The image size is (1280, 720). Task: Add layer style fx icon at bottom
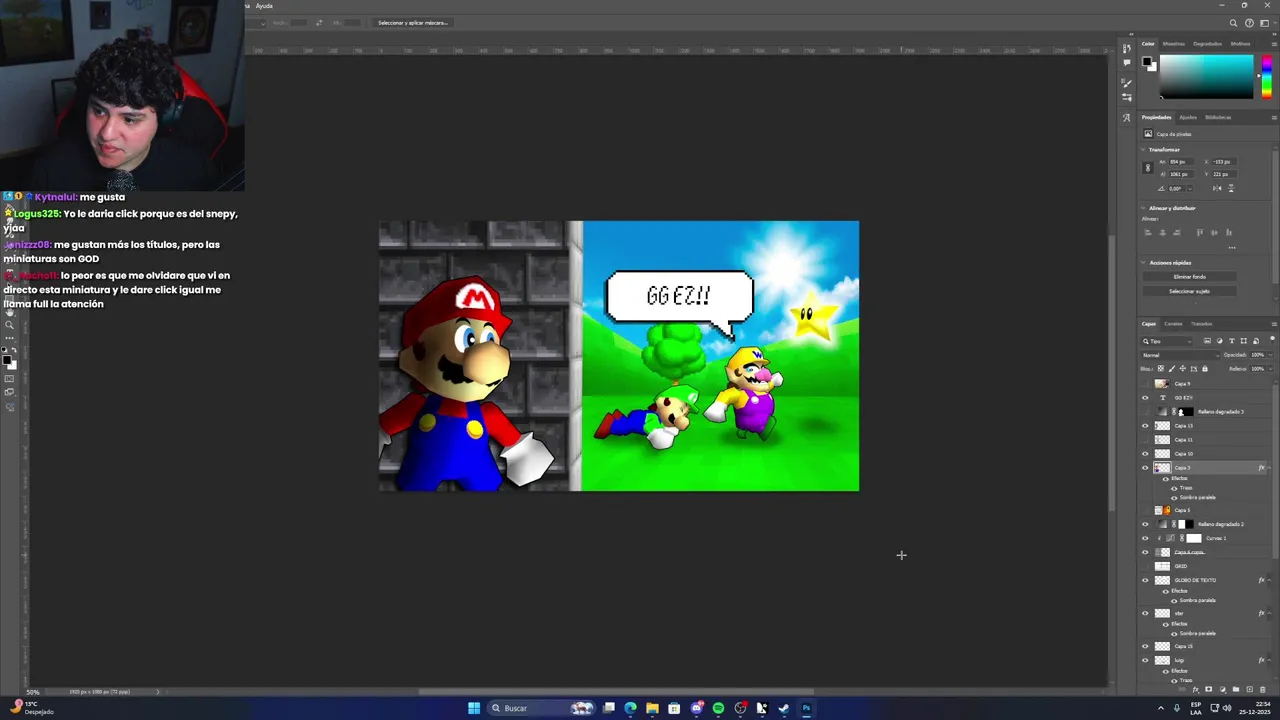click(x=1195, y=689)
